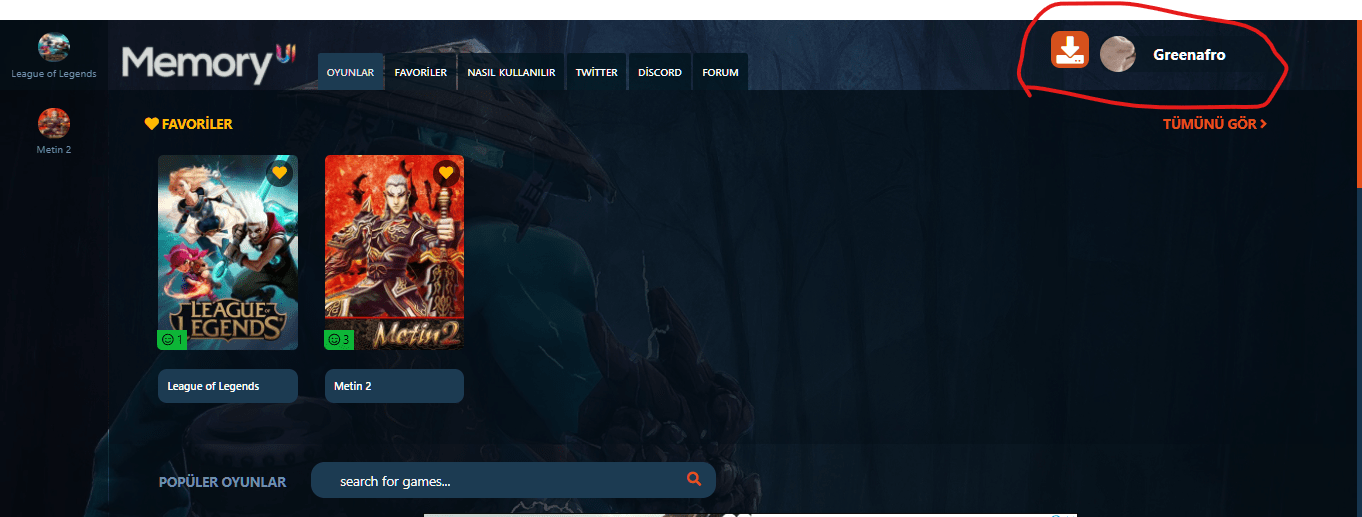
Task: Click POPÜLER OYUNLAR heading text
Action: pyautogui.click(x=222, y=482)
